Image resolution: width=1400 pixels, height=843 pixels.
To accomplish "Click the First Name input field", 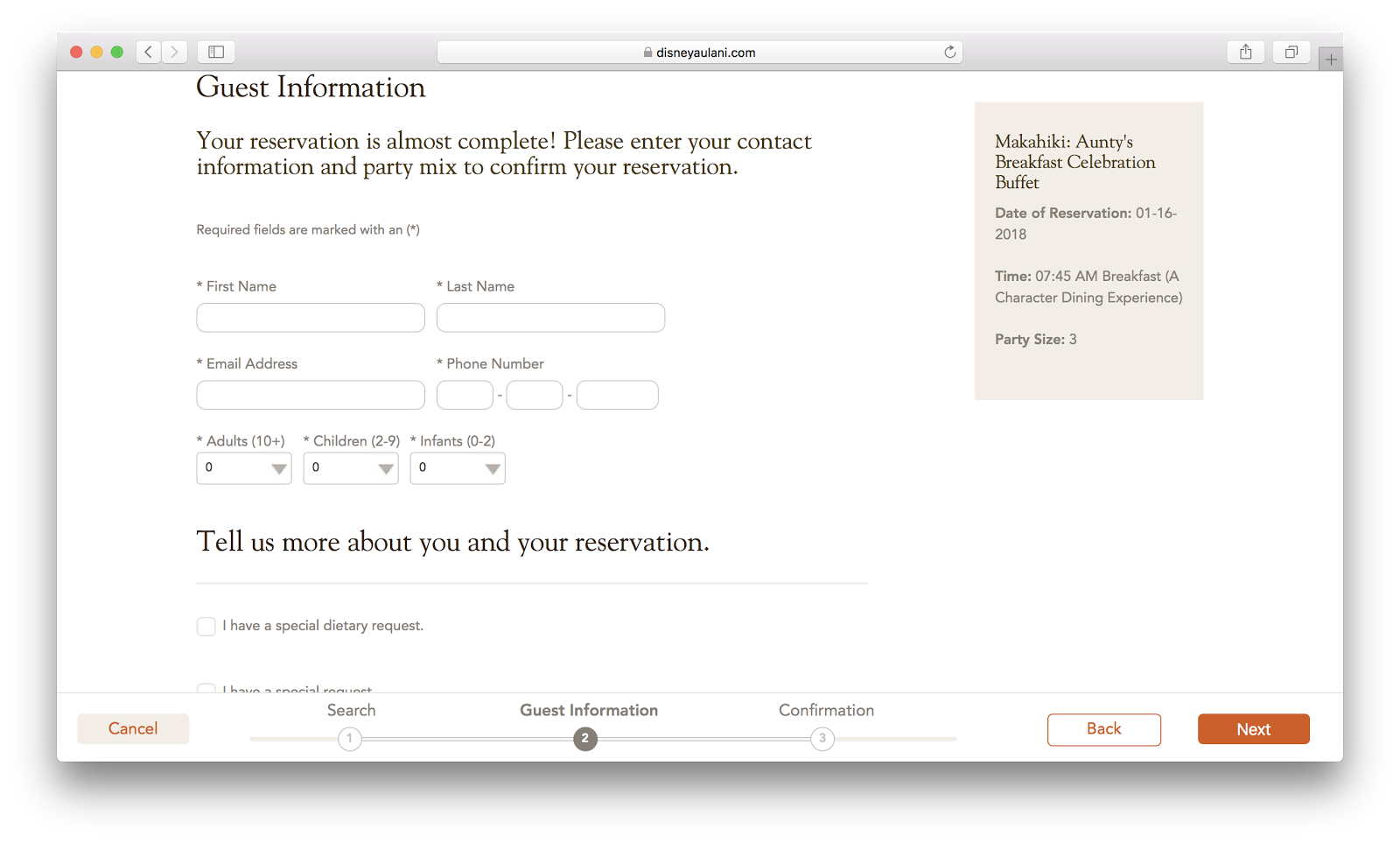I will 311,318.
